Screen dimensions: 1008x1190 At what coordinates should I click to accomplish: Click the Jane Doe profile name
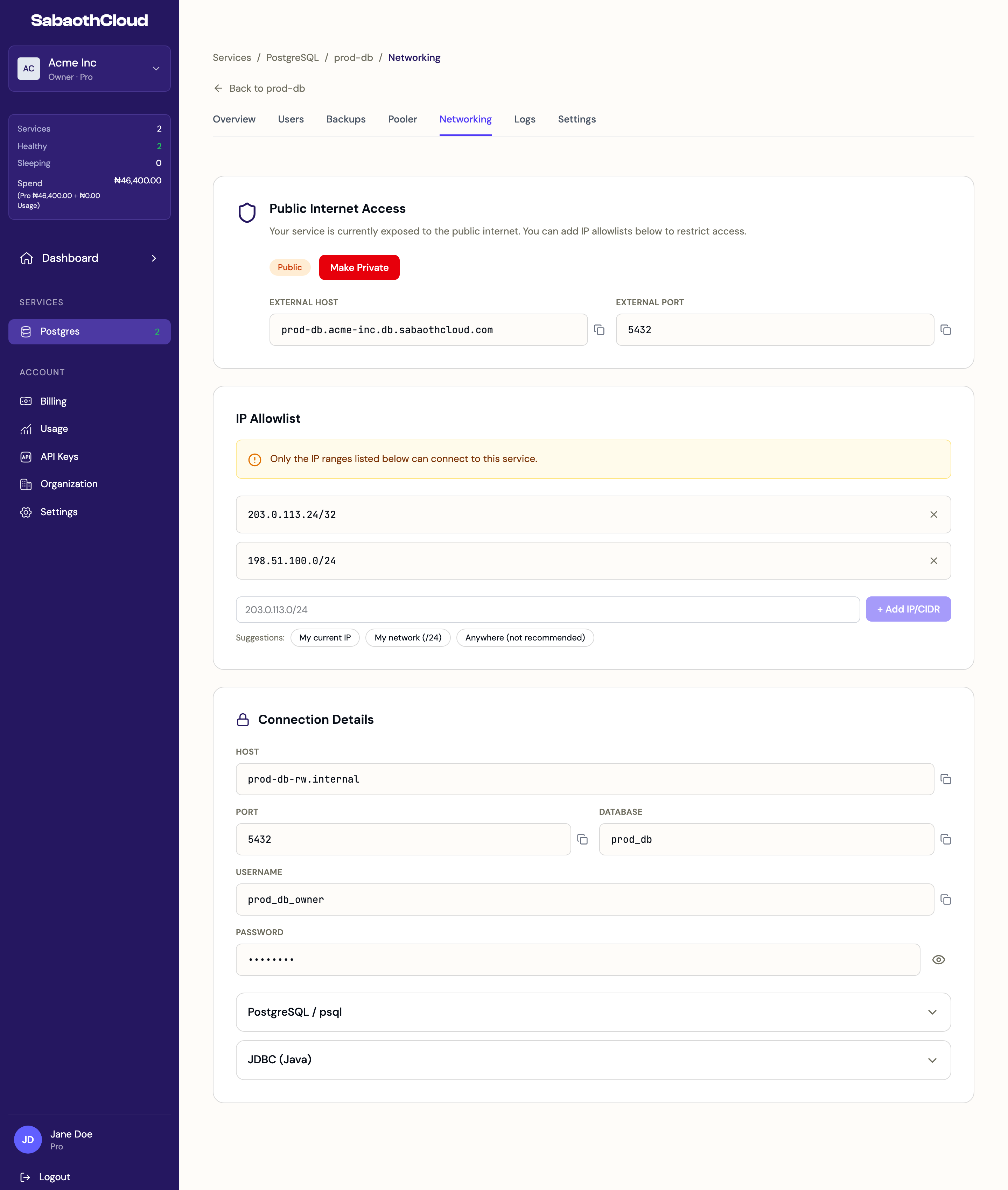71,1134
